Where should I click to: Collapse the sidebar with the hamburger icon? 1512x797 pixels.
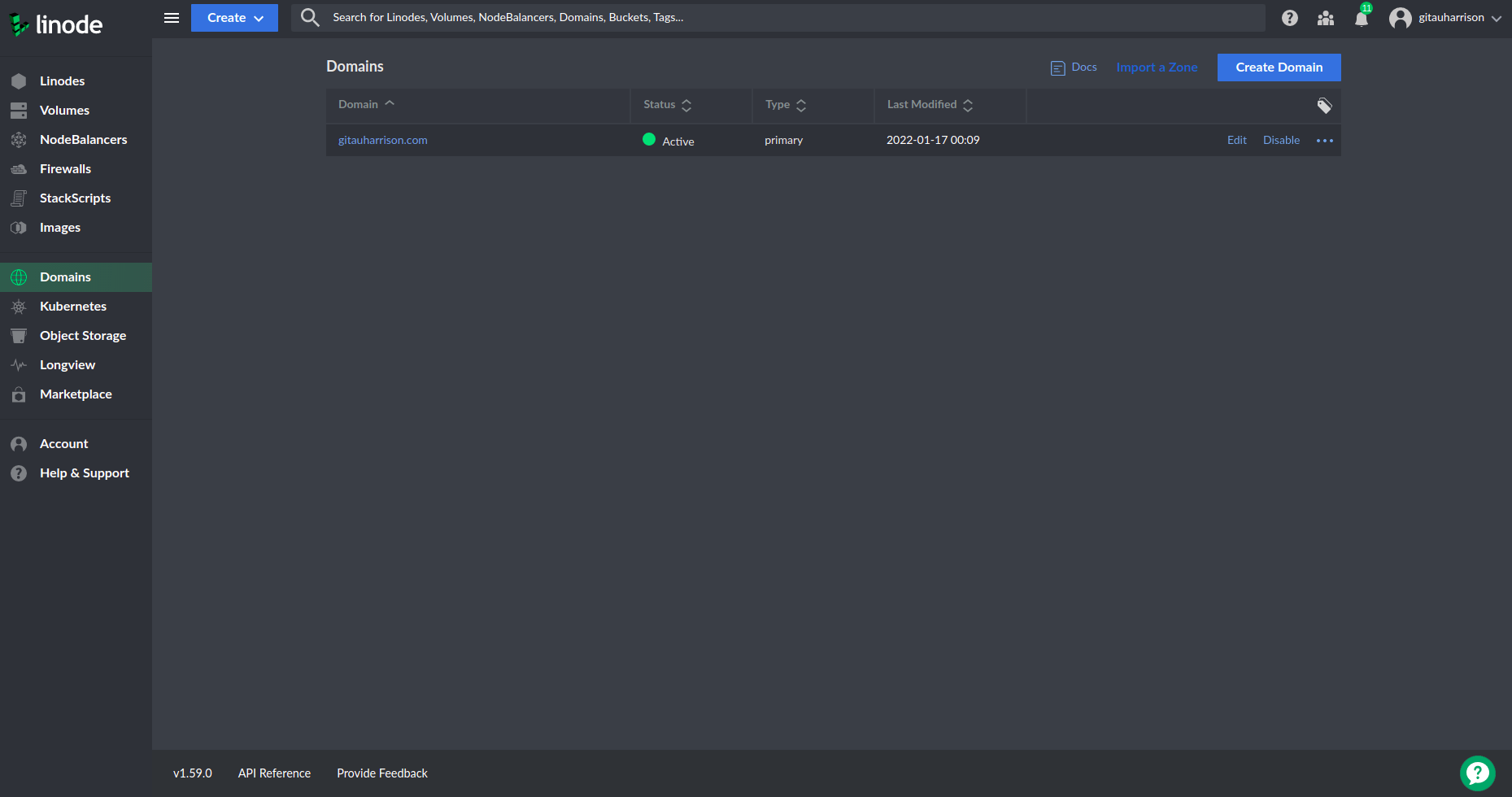[172, 18]
